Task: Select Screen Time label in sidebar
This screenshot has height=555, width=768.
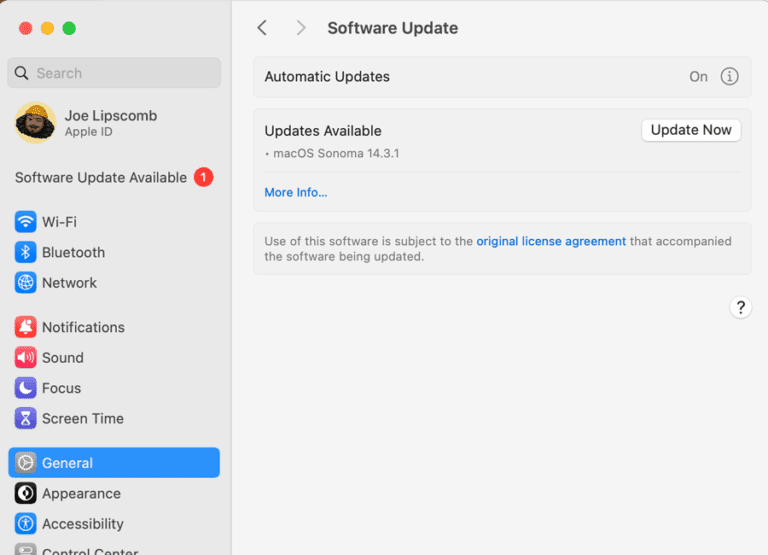Action: pyautogui.click(x=83, y=418)
